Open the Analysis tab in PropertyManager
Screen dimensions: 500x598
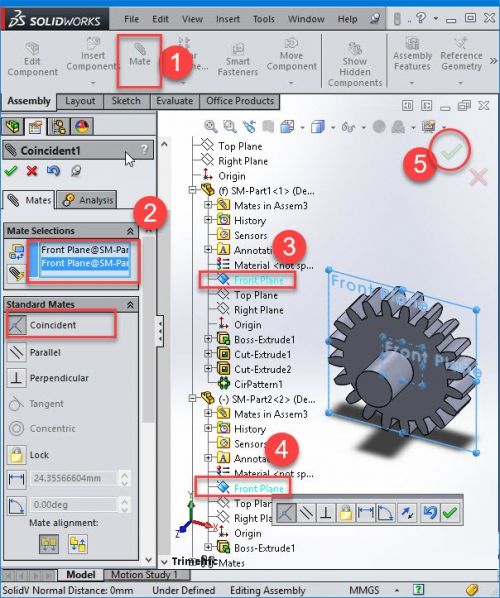point(88,200)
